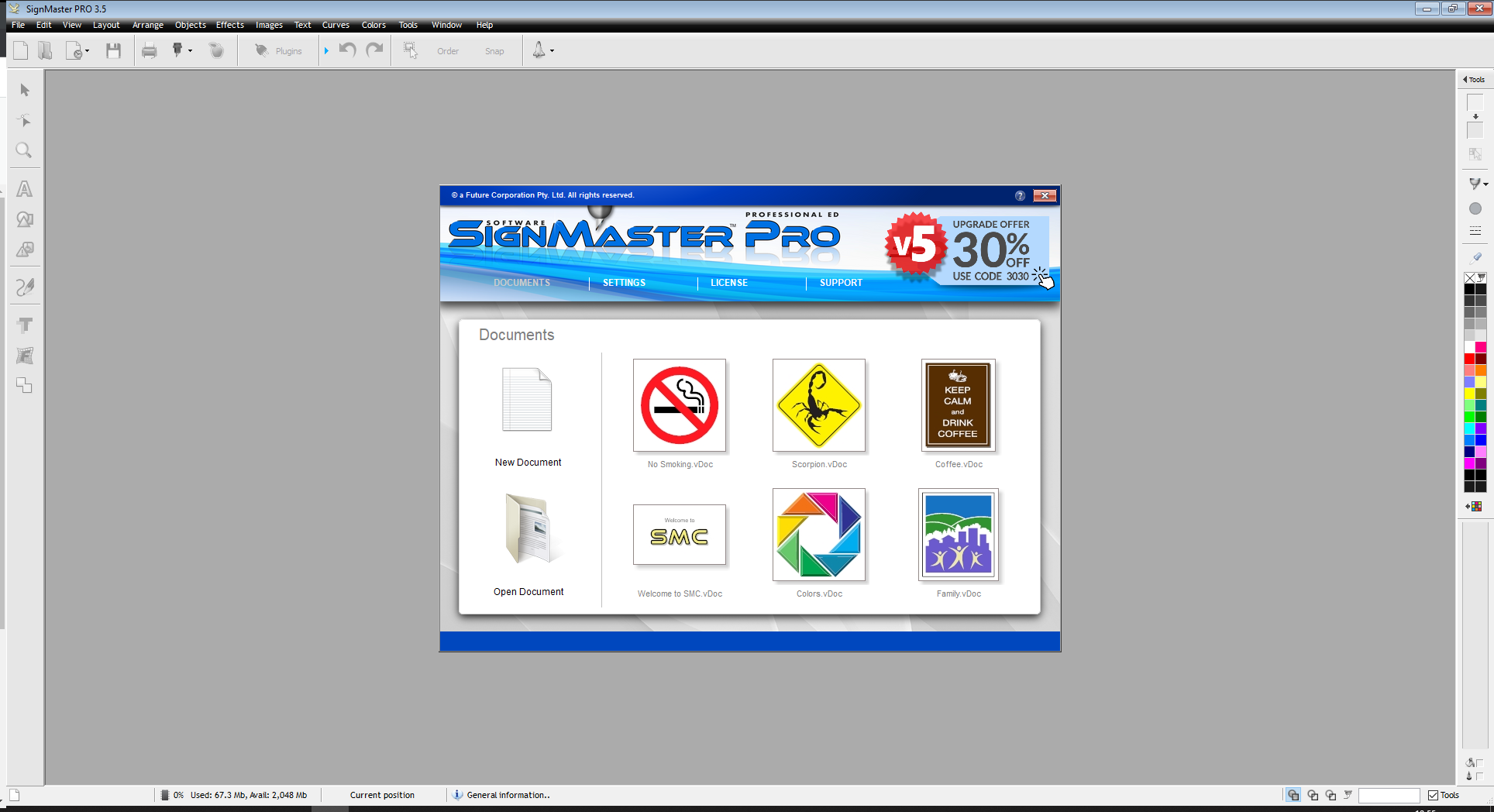
Task: Click the Open documents folder toolbar icon
Action: (x=45, y=51)
